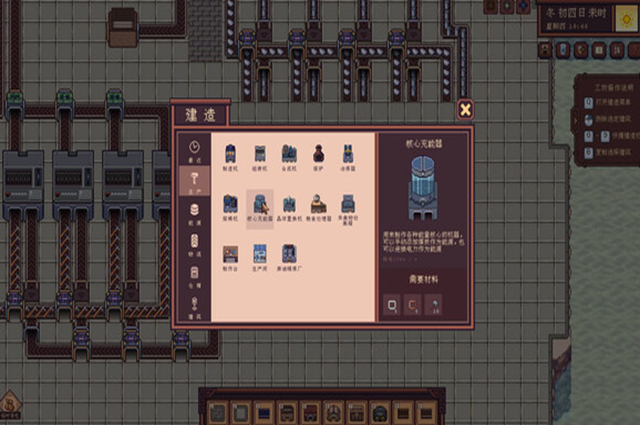Select the tenth hotbar slot

[426, 413]
